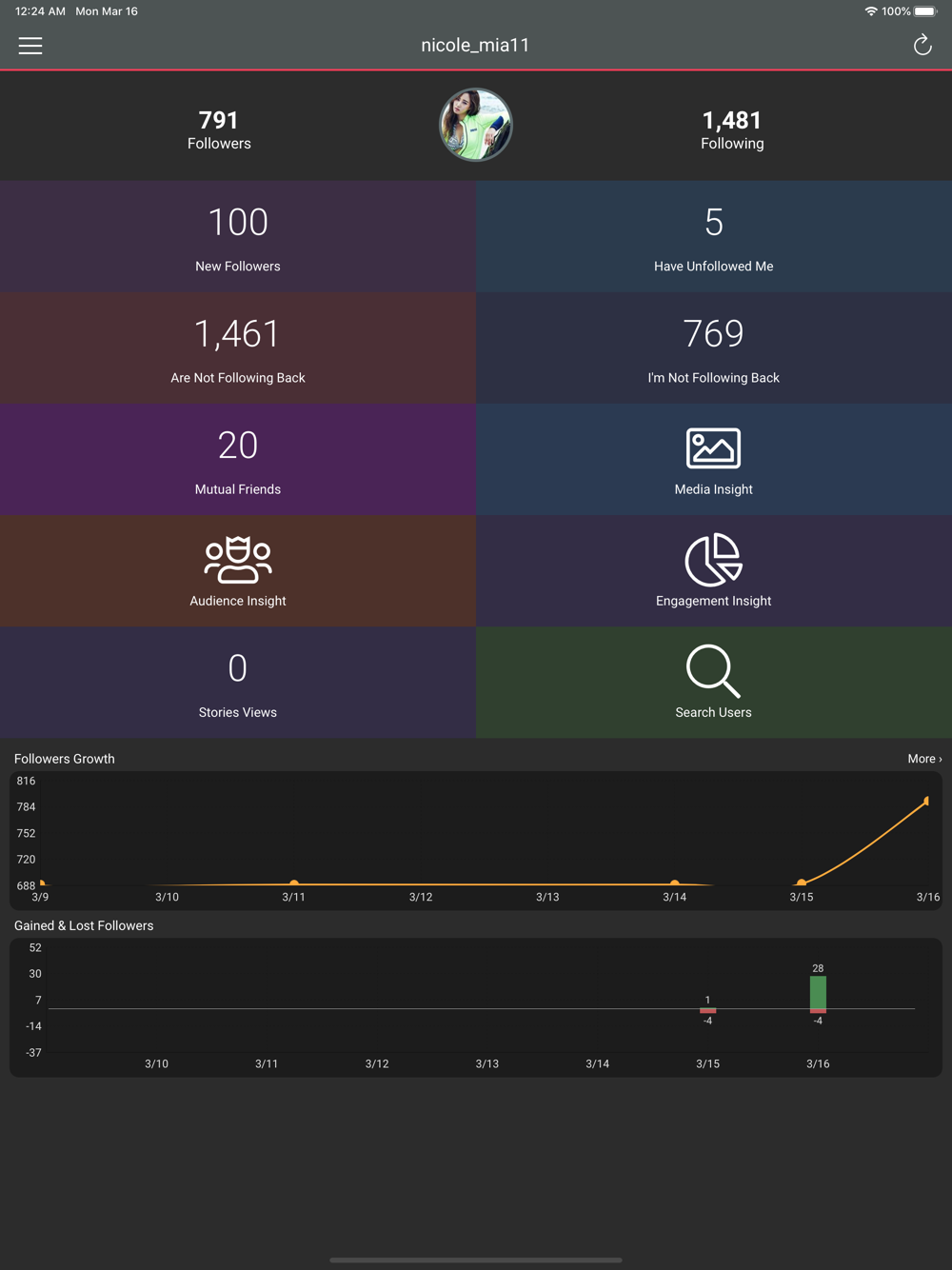
Task: Tap the Engagement Insight label
Action: click(x=713, y=601)
